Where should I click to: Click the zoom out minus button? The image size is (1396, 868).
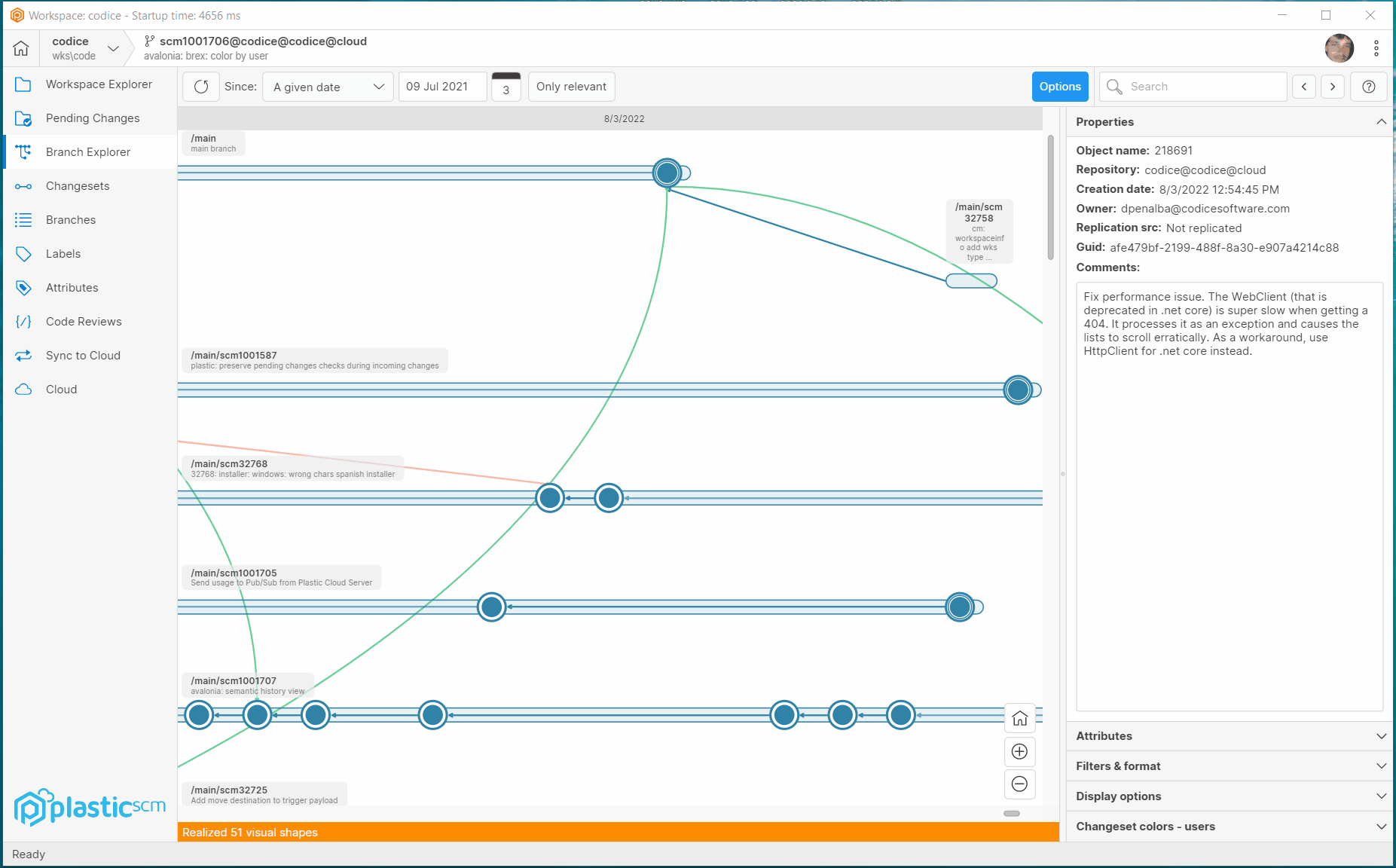tap(1019, 784)
